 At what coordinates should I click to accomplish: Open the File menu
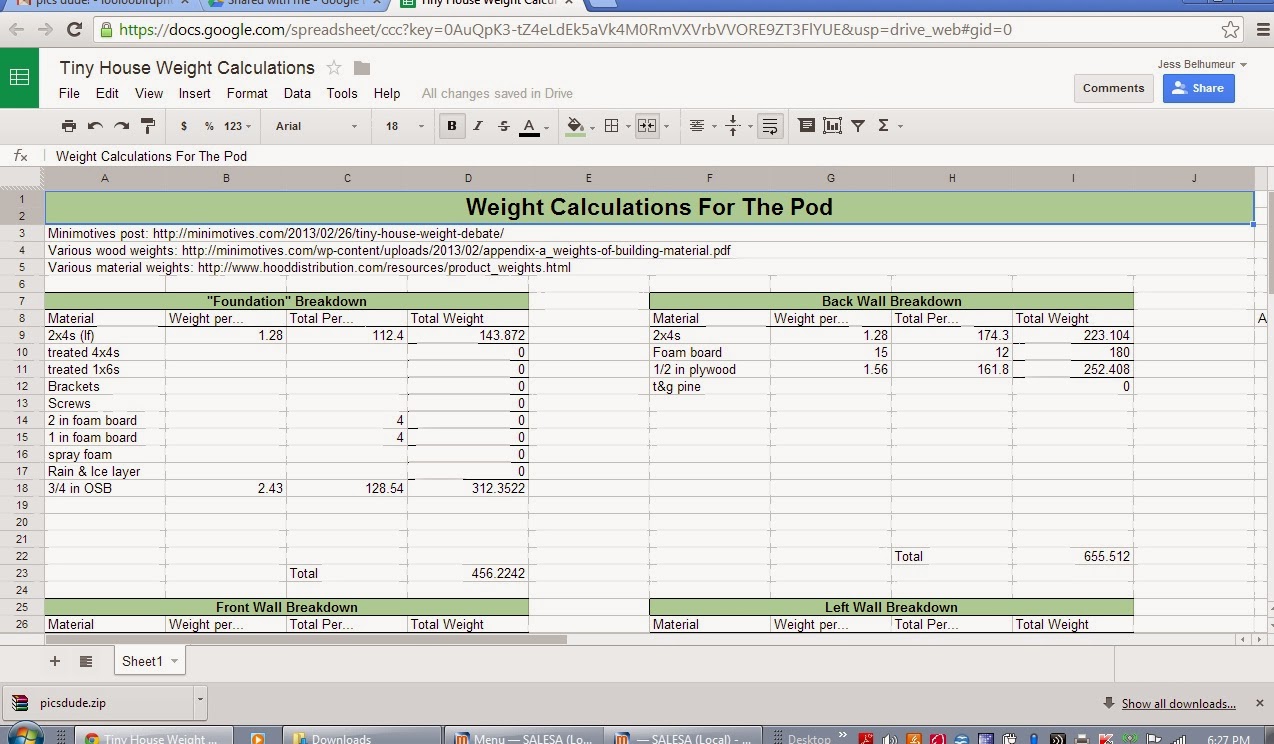pyautogui.click(x=69, y=93)
